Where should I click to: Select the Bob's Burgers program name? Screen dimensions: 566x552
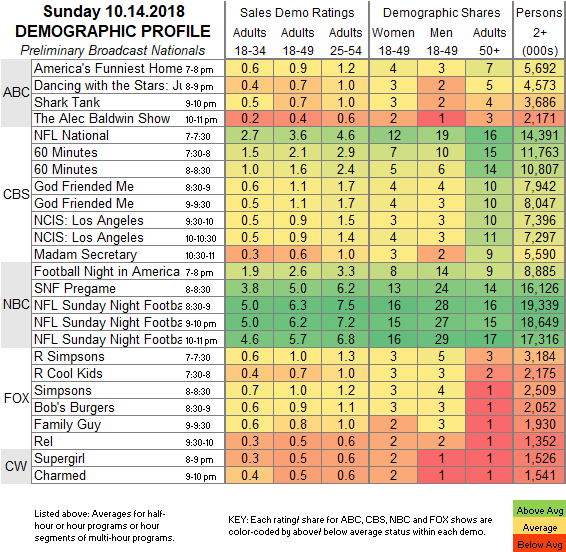click(74, 407)
